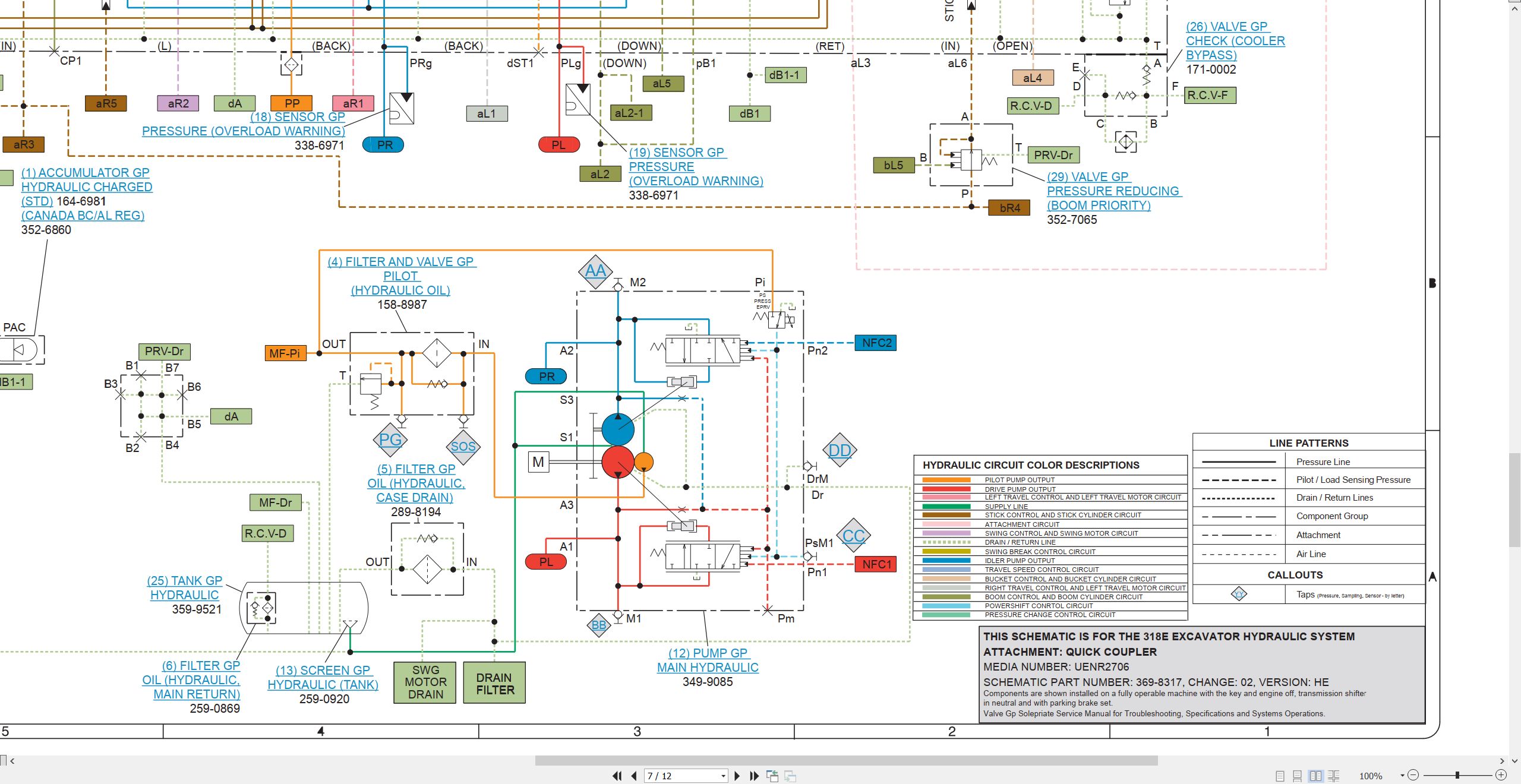This screenshot has width=1521, height=784.
Task: Click the orange MF-Pi label
Action: 285,353
